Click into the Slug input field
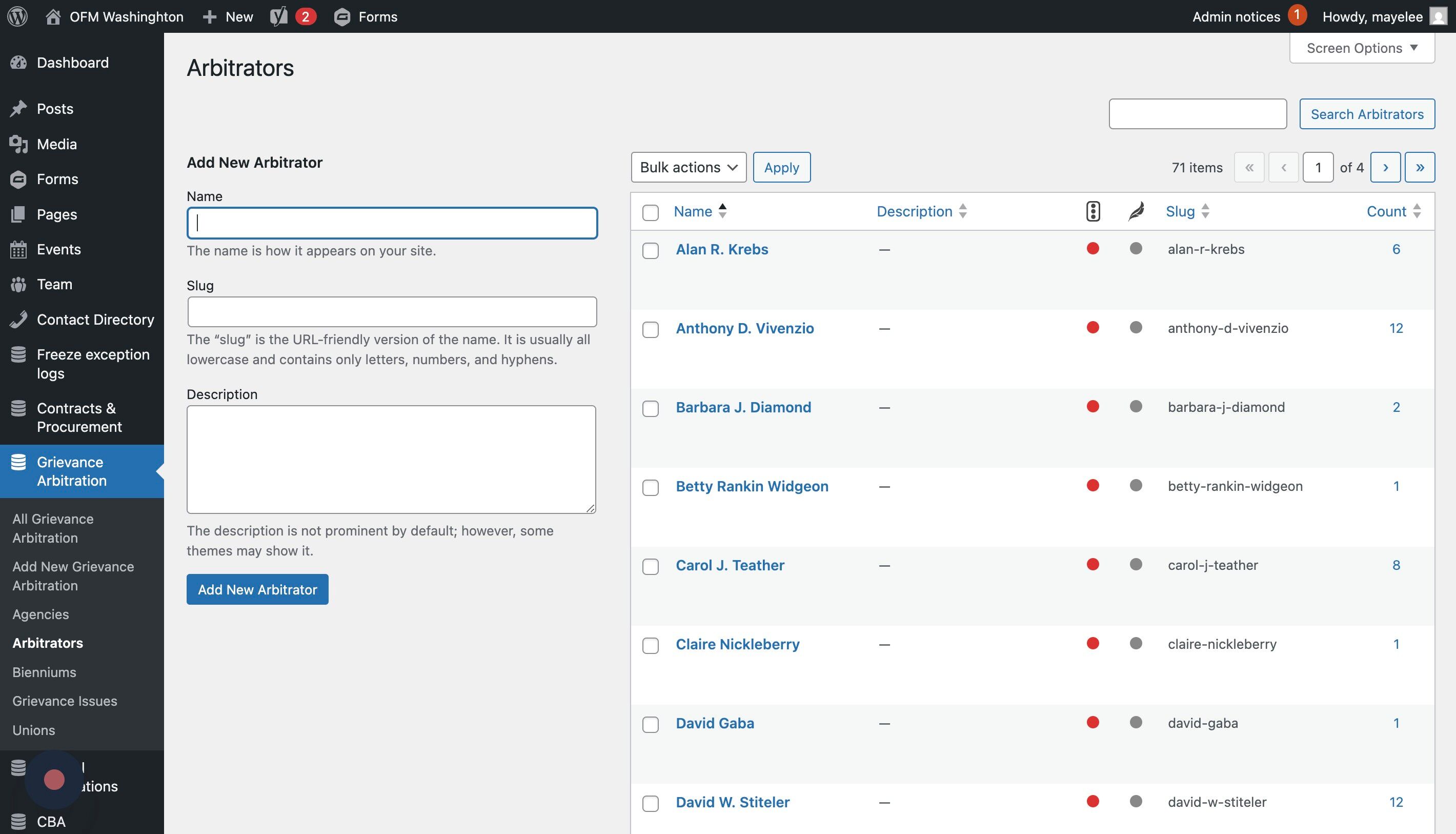 [x=392, y=312]
